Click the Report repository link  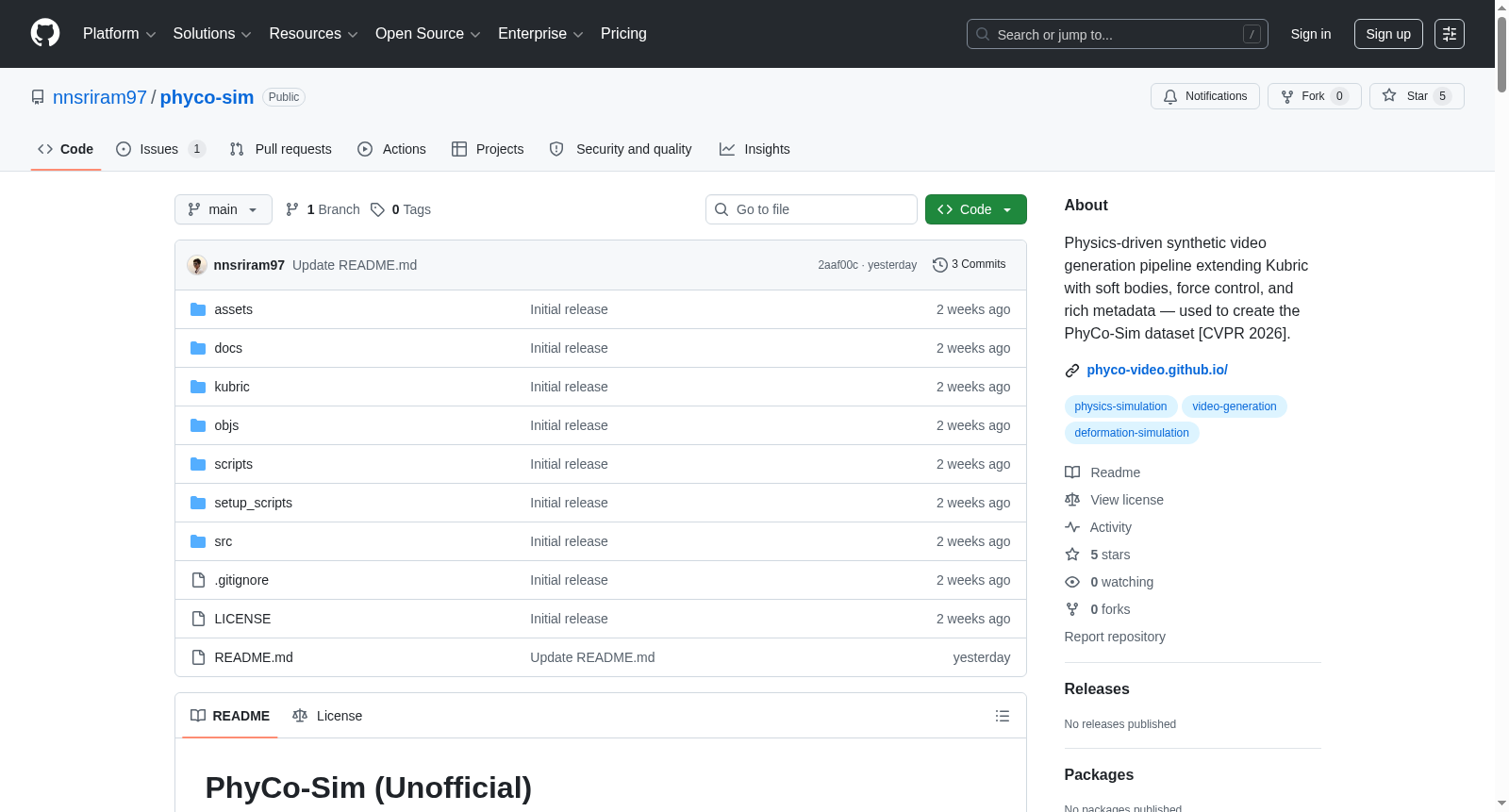pyautogui.click(x=1115, y=637)
